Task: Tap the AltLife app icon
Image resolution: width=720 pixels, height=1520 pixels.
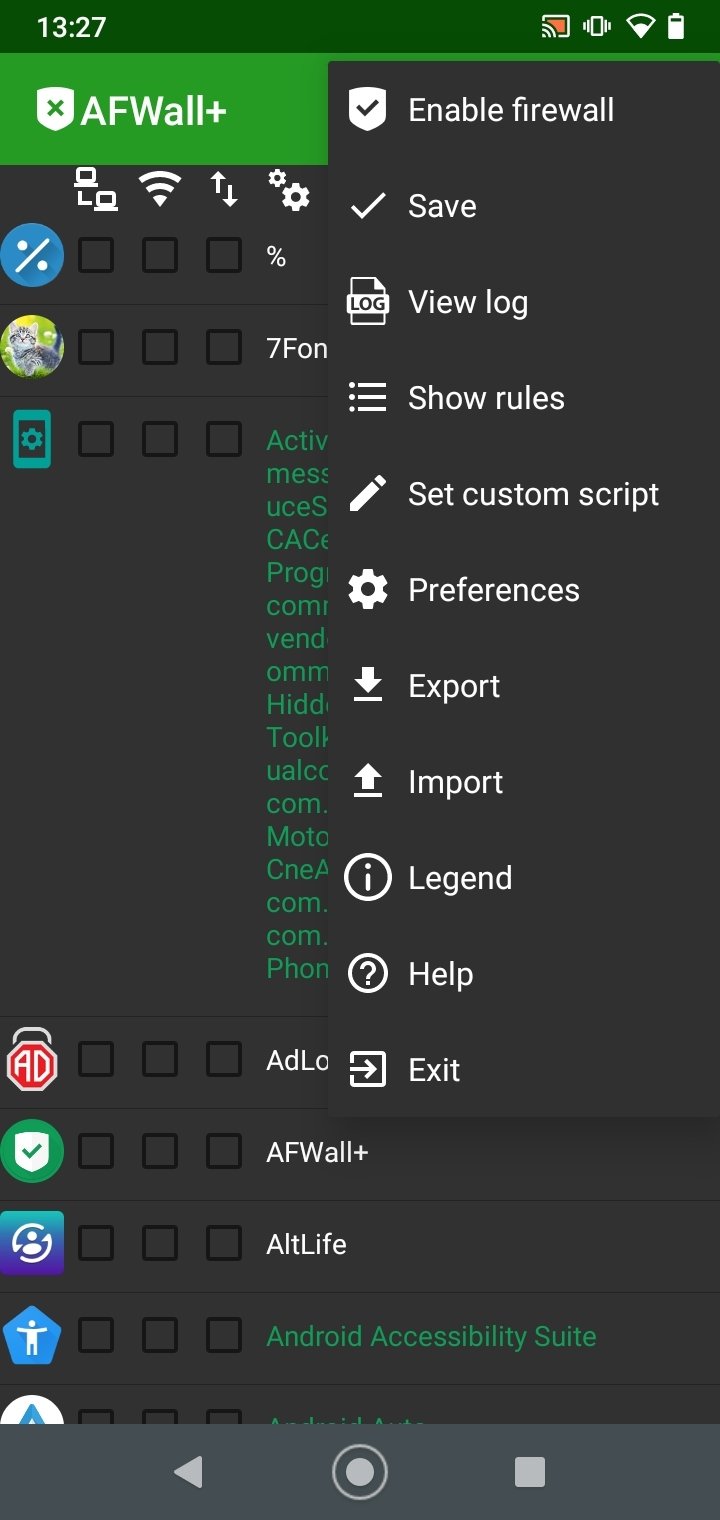Action: (32, 1243)
